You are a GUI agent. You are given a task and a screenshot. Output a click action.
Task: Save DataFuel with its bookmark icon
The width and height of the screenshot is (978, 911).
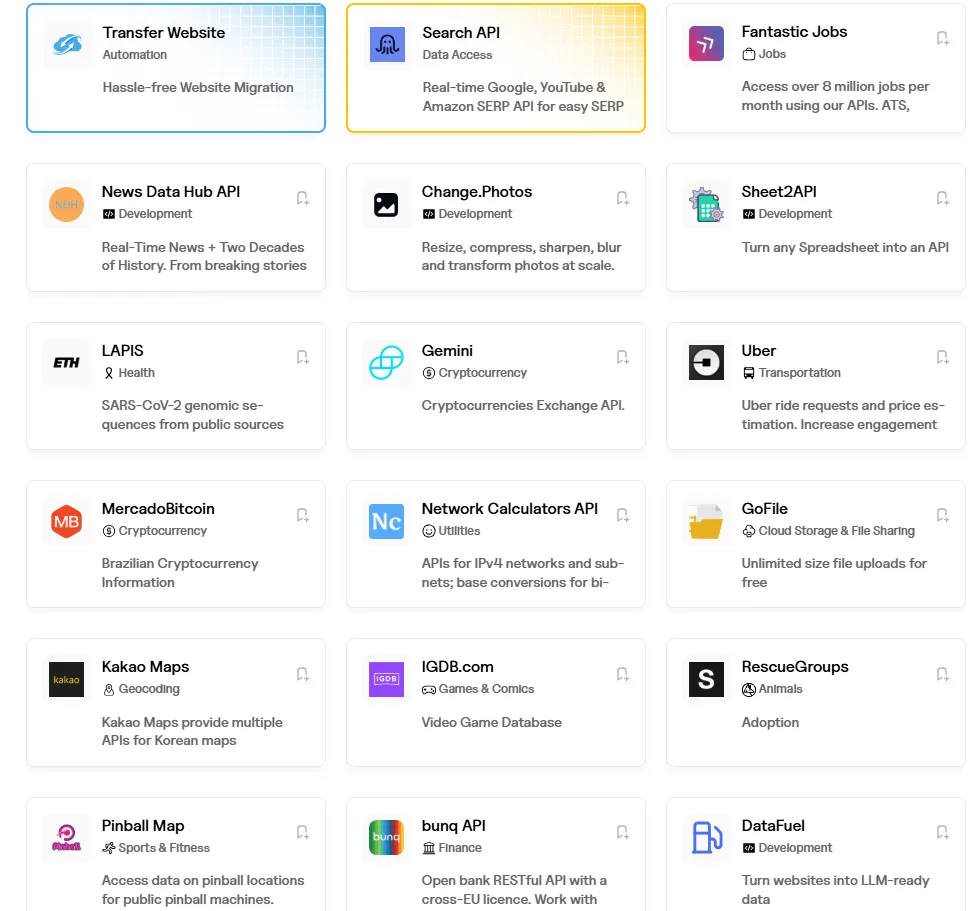point(942,832)
